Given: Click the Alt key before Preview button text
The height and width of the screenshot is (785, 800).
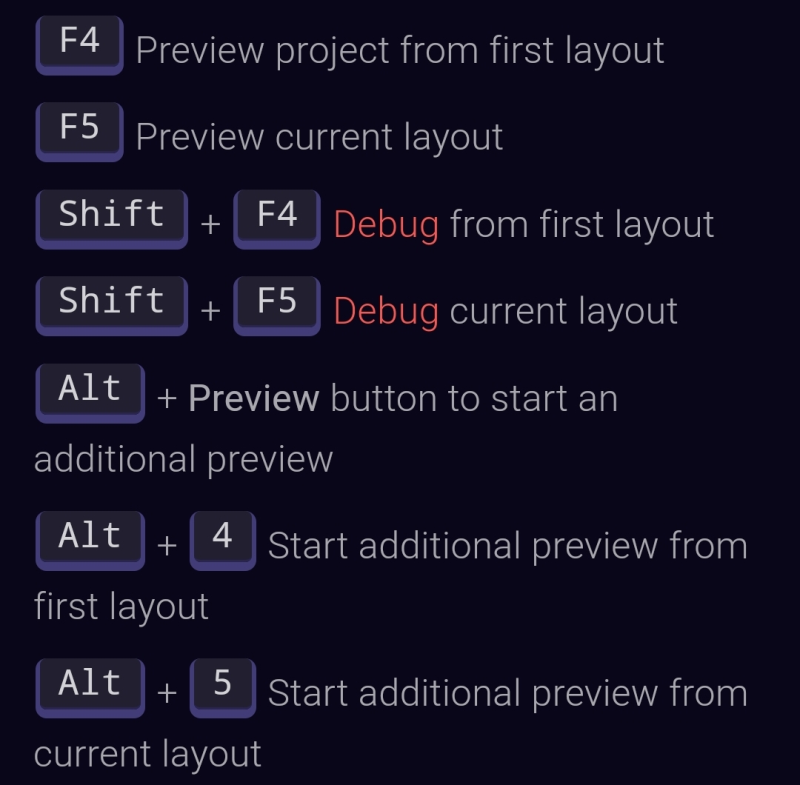Looking at the screenshot, I should [90, 393].
